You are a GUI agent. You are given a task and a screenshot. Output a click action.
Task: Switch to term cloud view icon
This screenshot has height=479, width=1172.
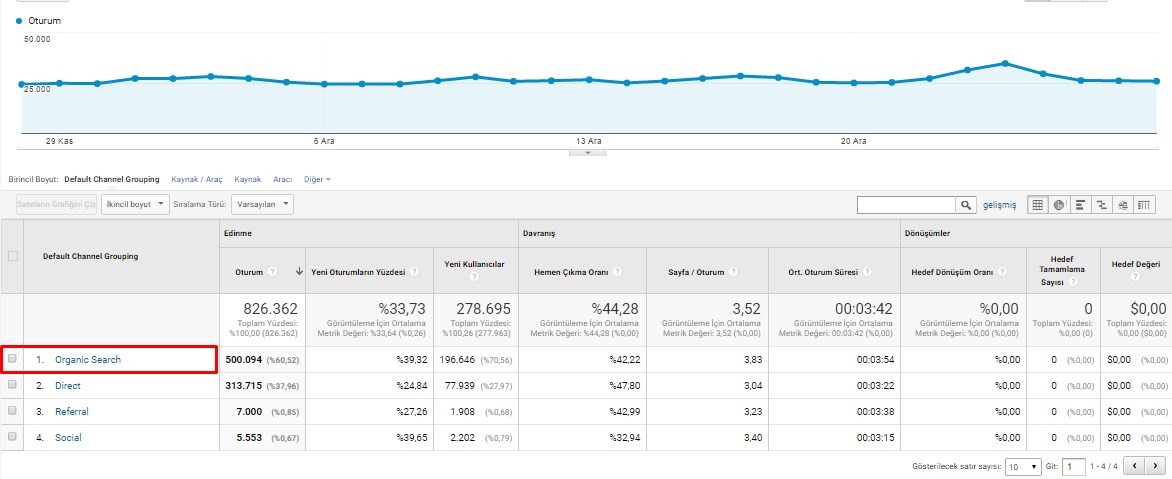1123,205
